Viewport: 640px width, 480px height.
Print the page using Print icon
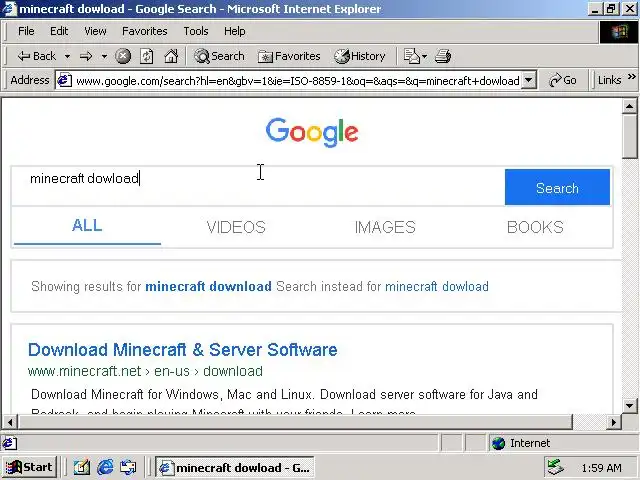pos(443,56)
